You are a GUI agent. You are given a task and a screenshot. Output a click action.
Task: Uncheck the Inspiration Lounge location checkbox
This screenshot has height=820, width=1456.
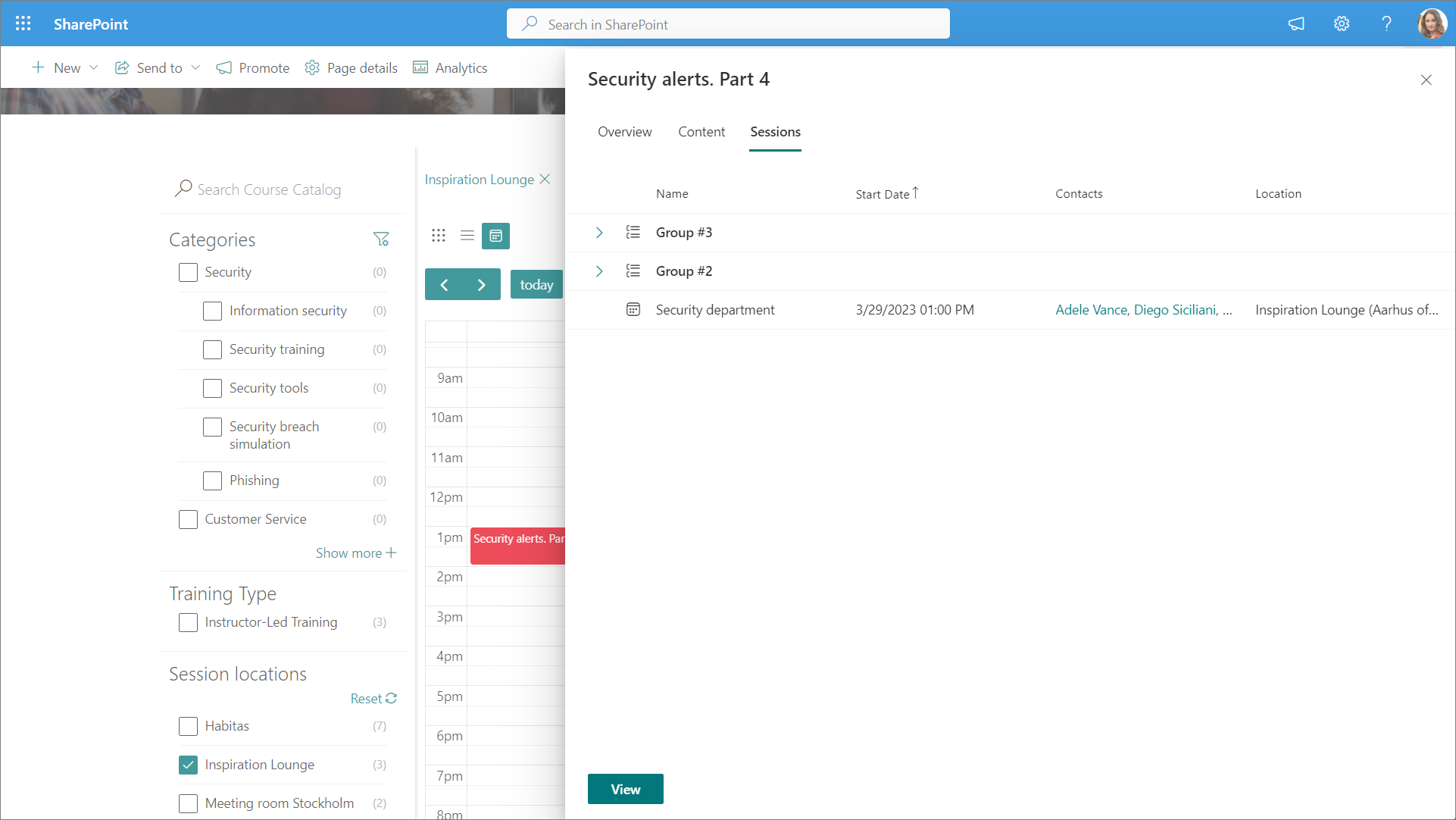tap(188, 765)
